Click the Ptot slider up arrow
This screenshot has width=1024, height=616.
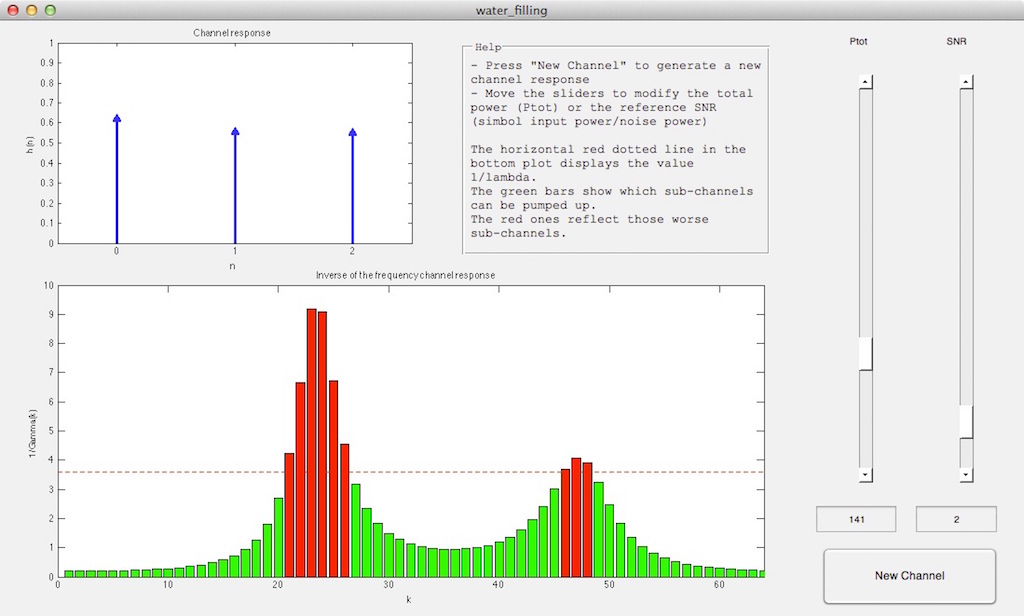click(865, 82)
